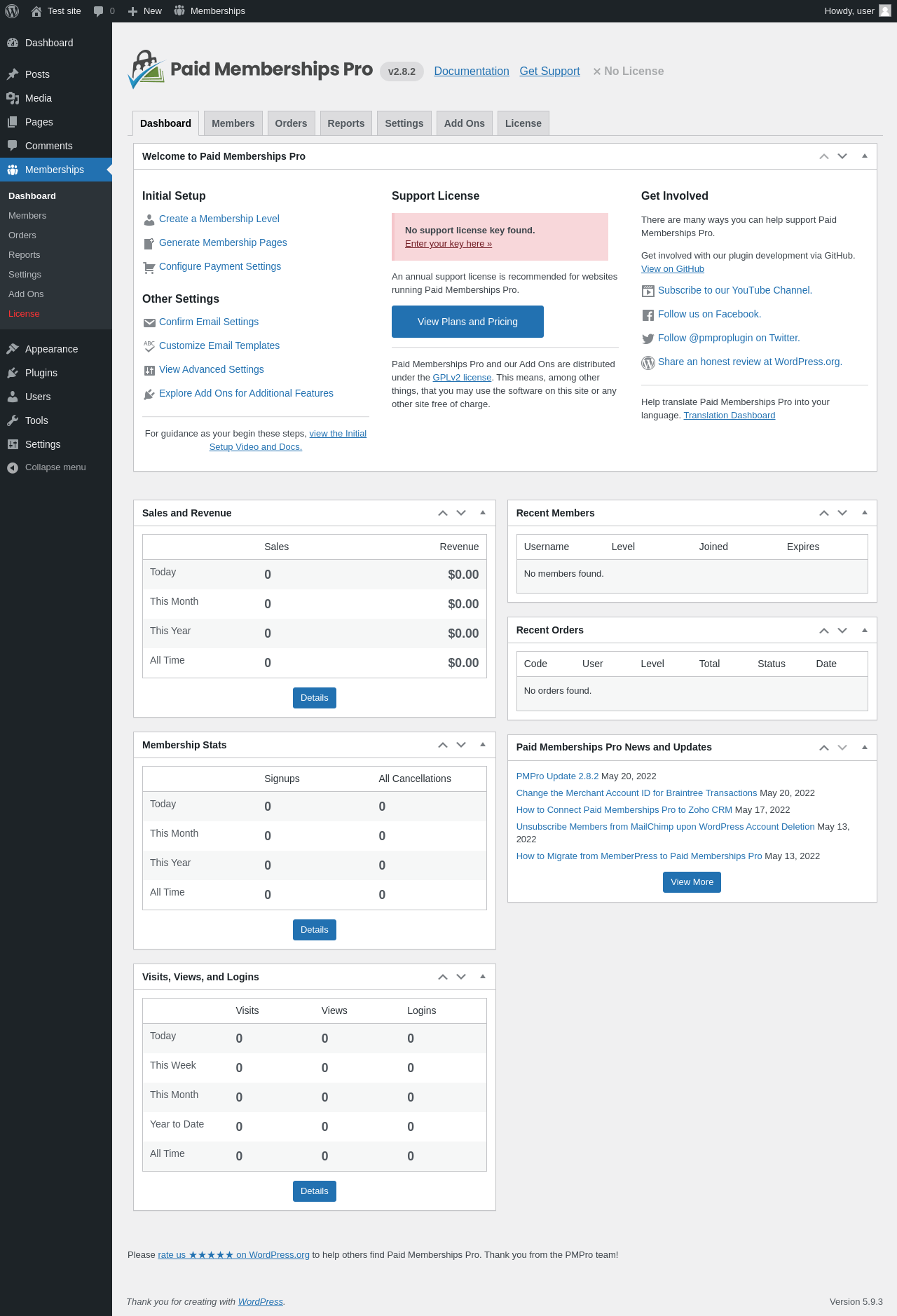Click the YouTube channel video icon
Screen dimensions: 897x1316
(648, 291)
